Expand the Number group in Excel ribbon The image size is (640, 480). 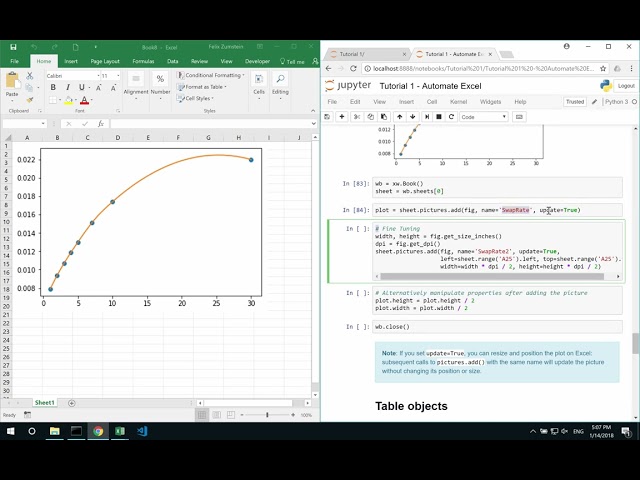(160, 87)
